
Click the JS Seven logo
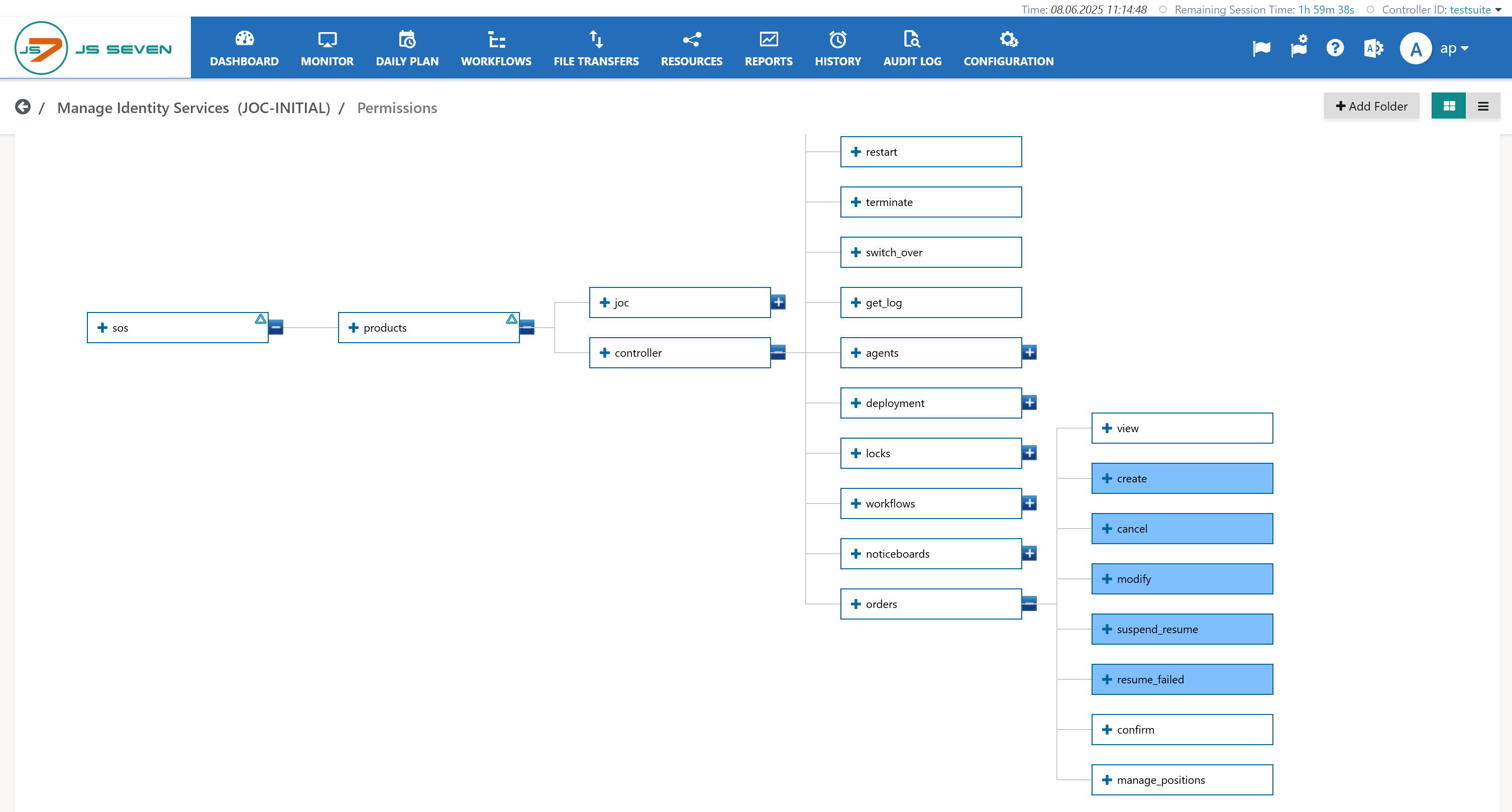94,48
